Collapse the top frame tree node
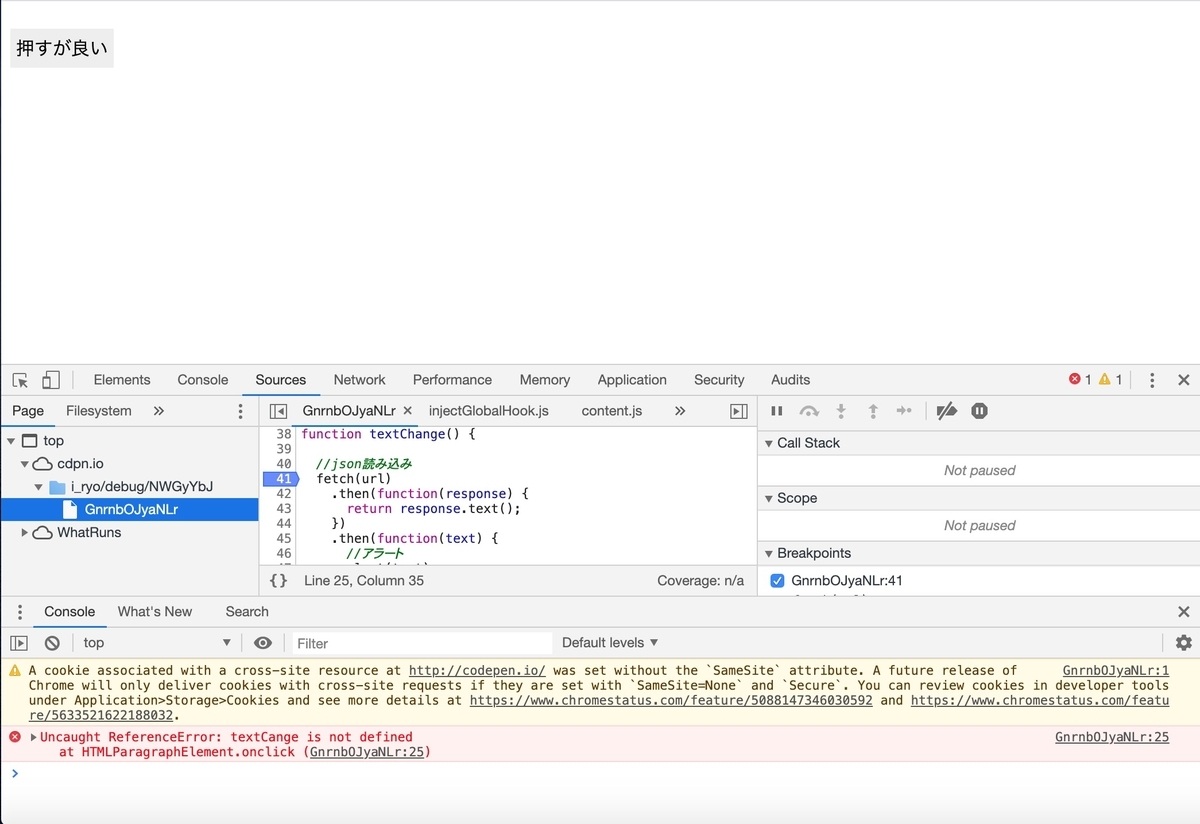The image size is (1200, 824). point(11,441)
